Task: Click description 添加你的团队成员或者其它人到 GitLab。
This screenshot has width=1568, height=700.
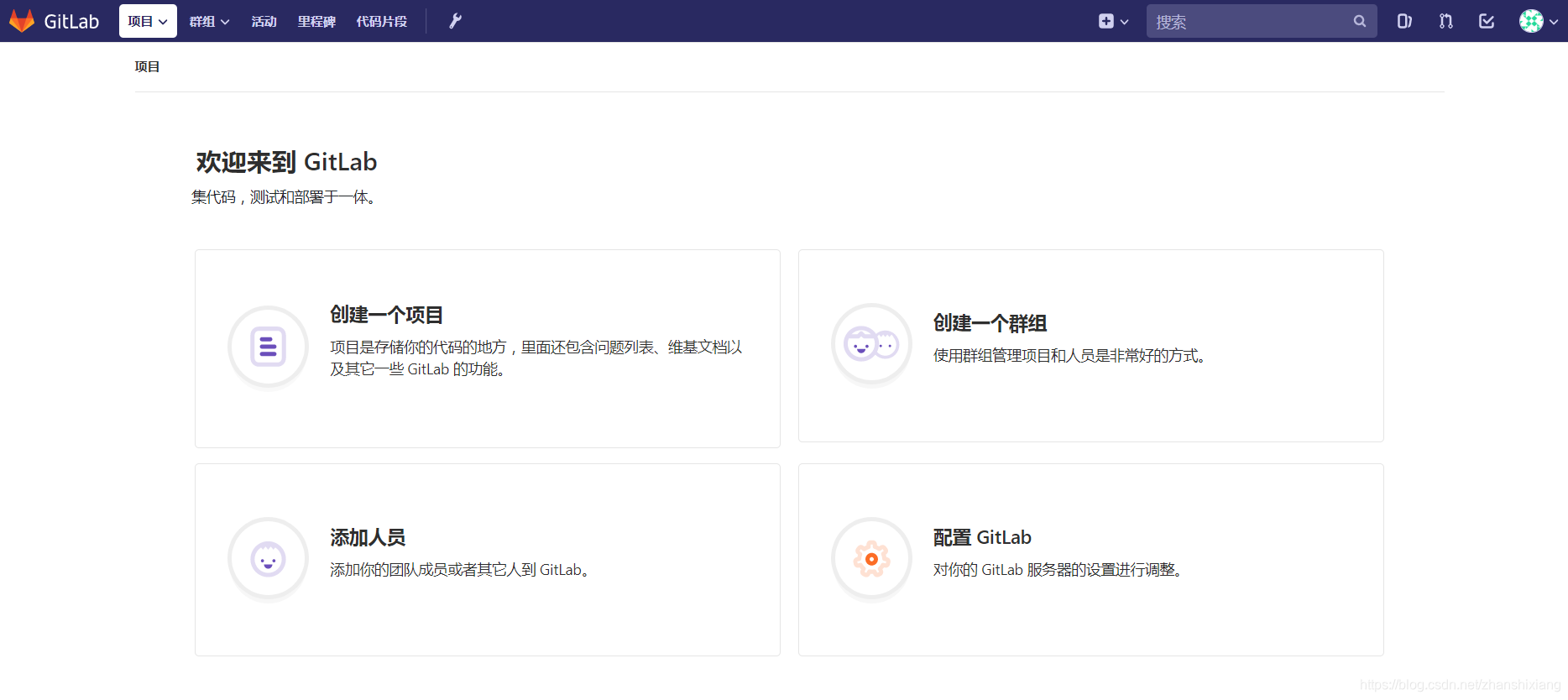Action: tap(460, 570)
